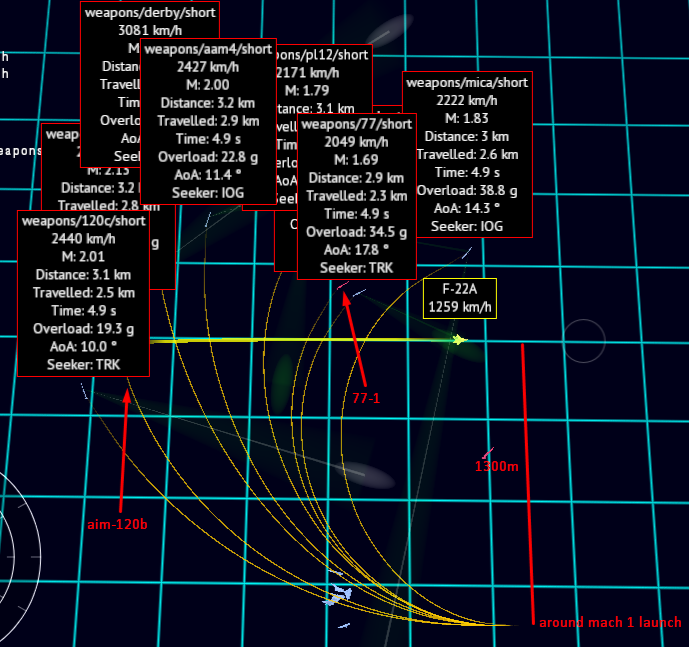Click the red '1300m' distance annotation
This screenshot has width=689, height=647.
496,467
